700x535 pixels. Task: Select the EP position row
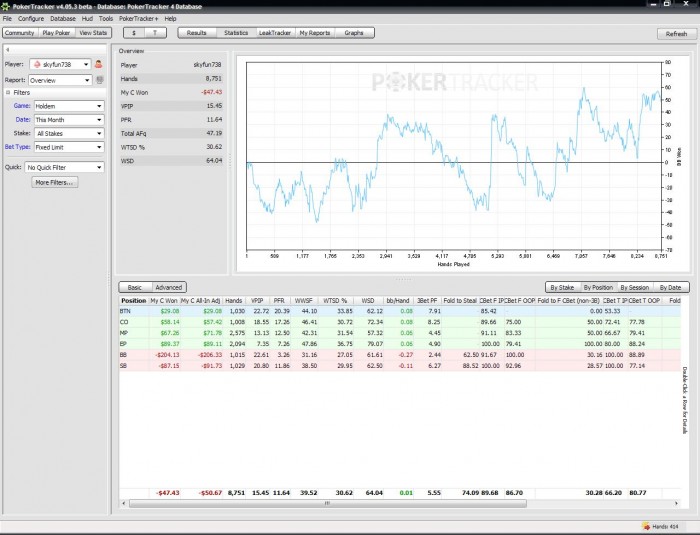pyautogui.click(x=400, y=344)
